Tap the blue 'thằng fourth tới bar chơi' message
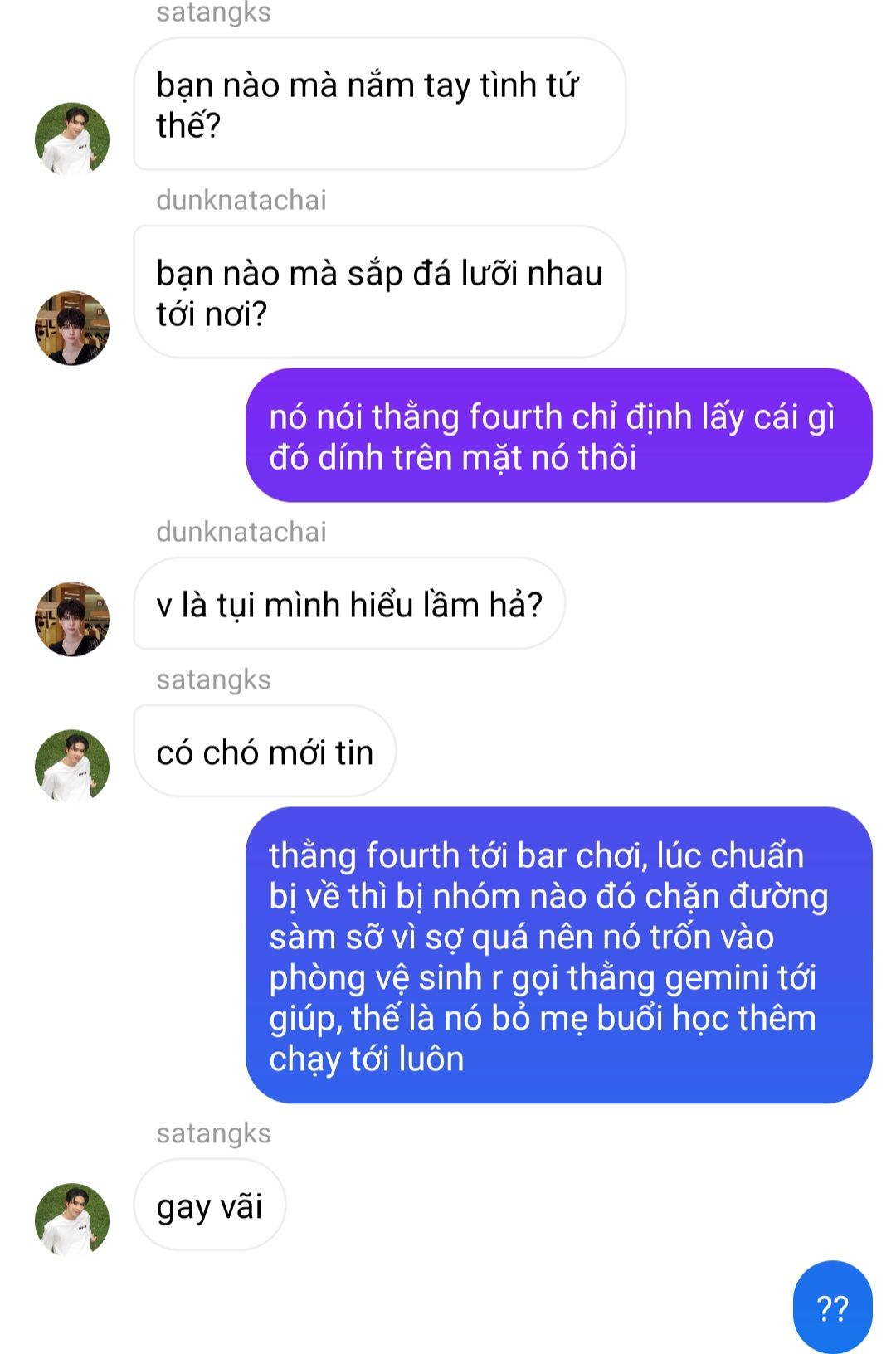This screenshot has height=1354, width=896. [x=559, y=956]
